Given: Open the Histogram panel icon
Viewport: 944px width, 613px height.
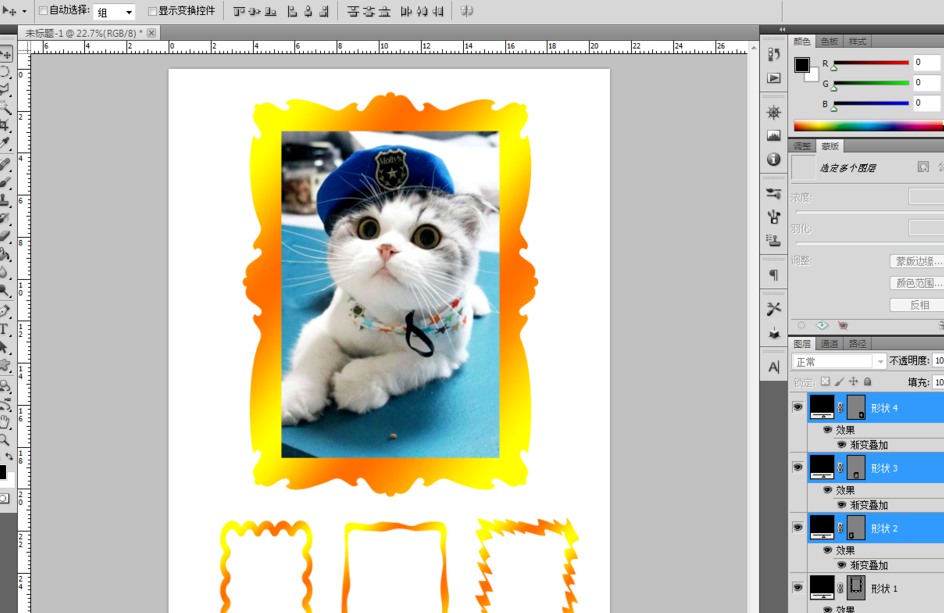Looking at the screenshot, I should pos(774,135).
